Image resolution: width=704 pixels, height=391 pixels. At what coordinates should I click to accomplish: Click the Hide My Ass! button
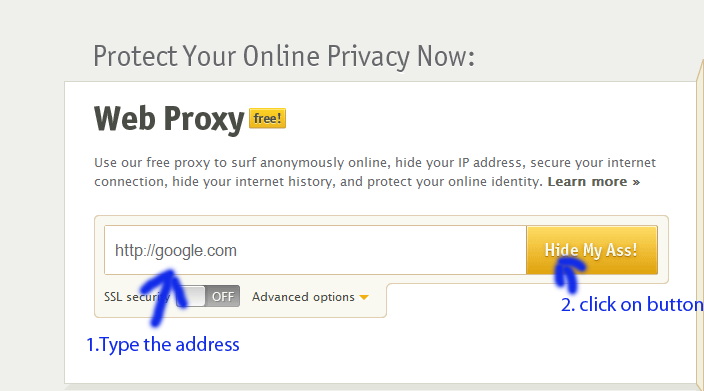[592, 250]
